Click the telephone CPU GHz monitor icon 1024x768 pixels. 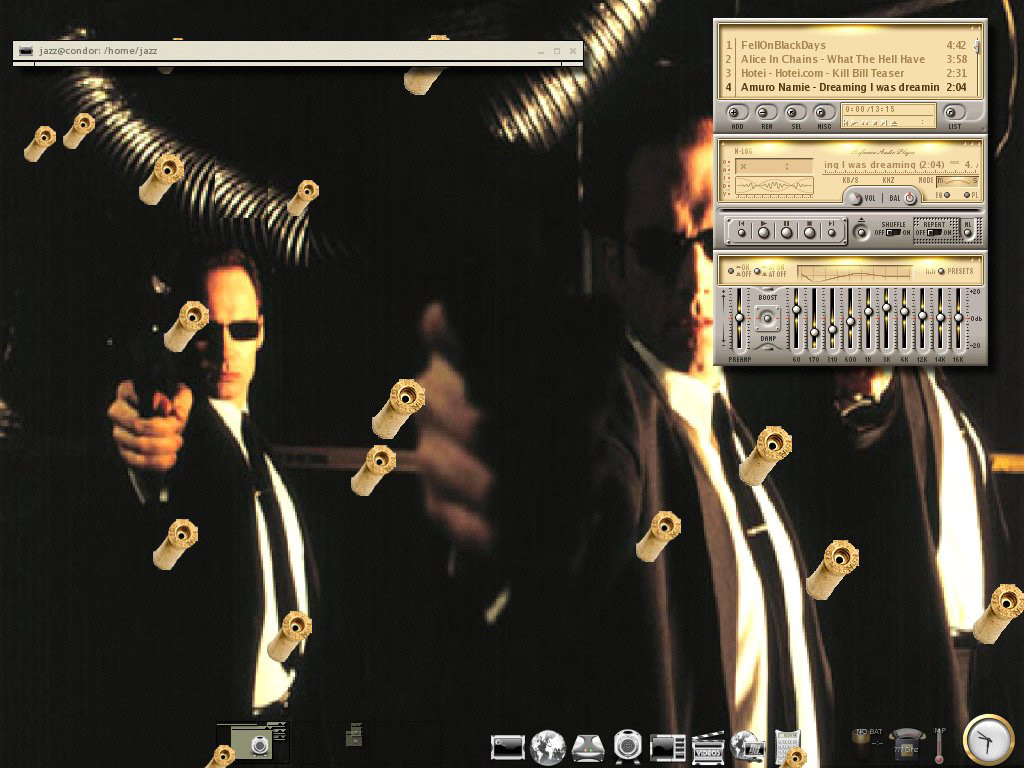pos(906,743)
